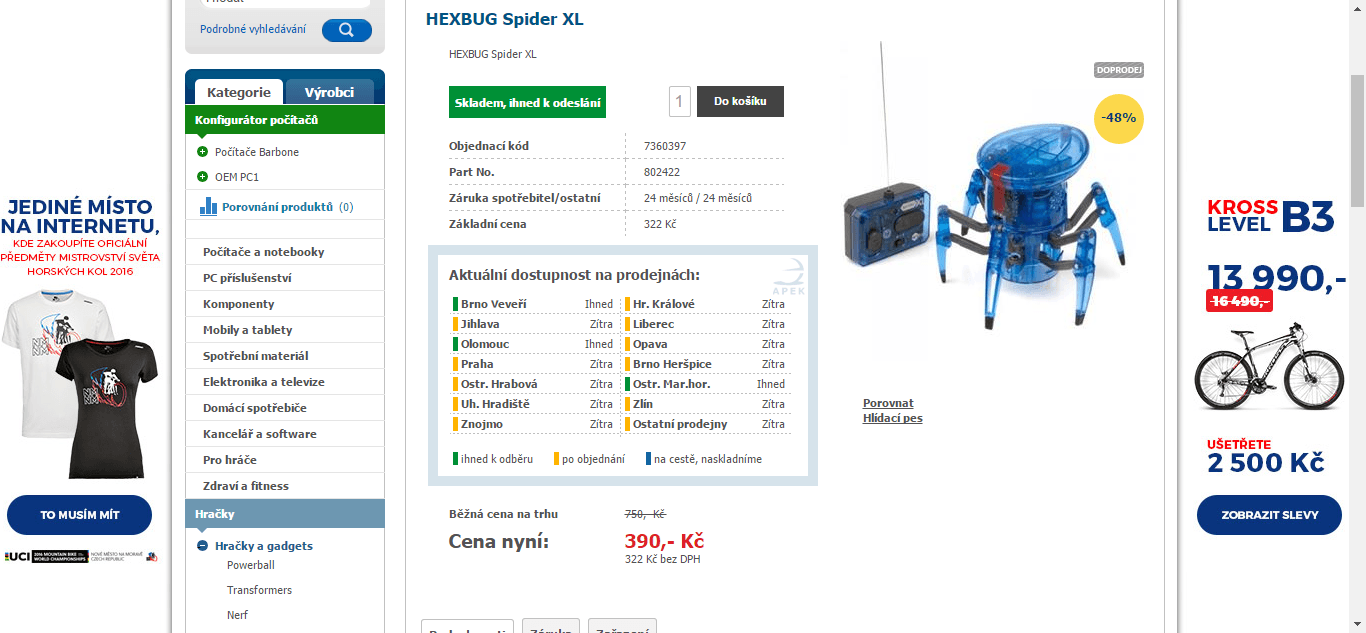Open Domácí spotřebiče category

click(x=285, y=408)
